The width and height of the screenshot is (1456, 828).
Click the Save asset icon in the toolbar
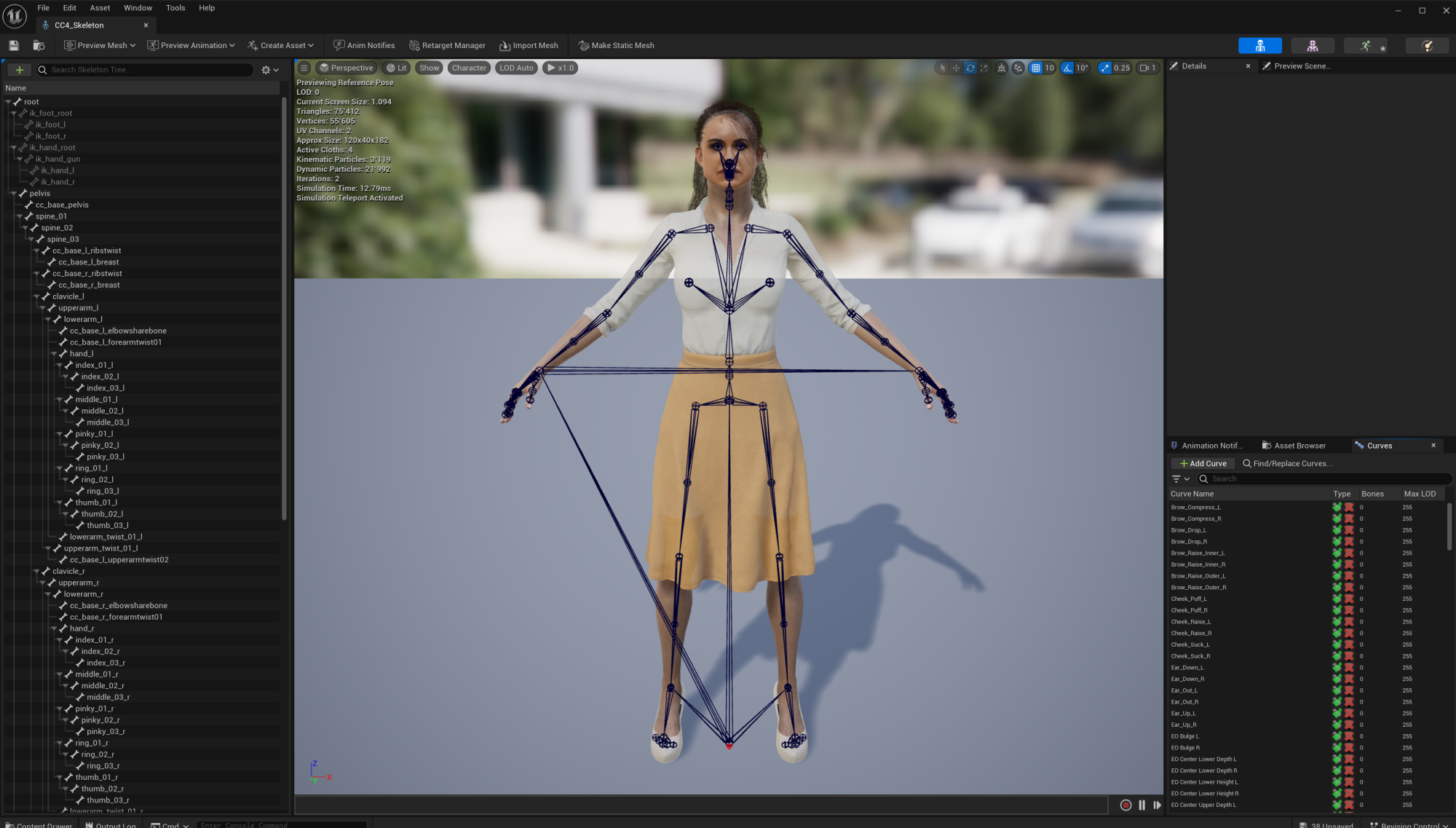[x=14, y=45]
